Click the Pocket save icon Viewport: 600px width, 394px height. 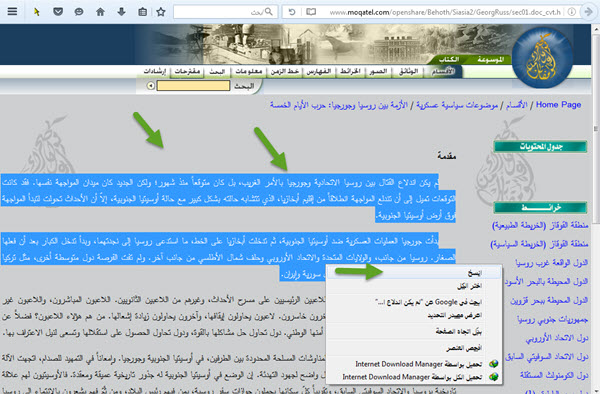tap(58, 11)
